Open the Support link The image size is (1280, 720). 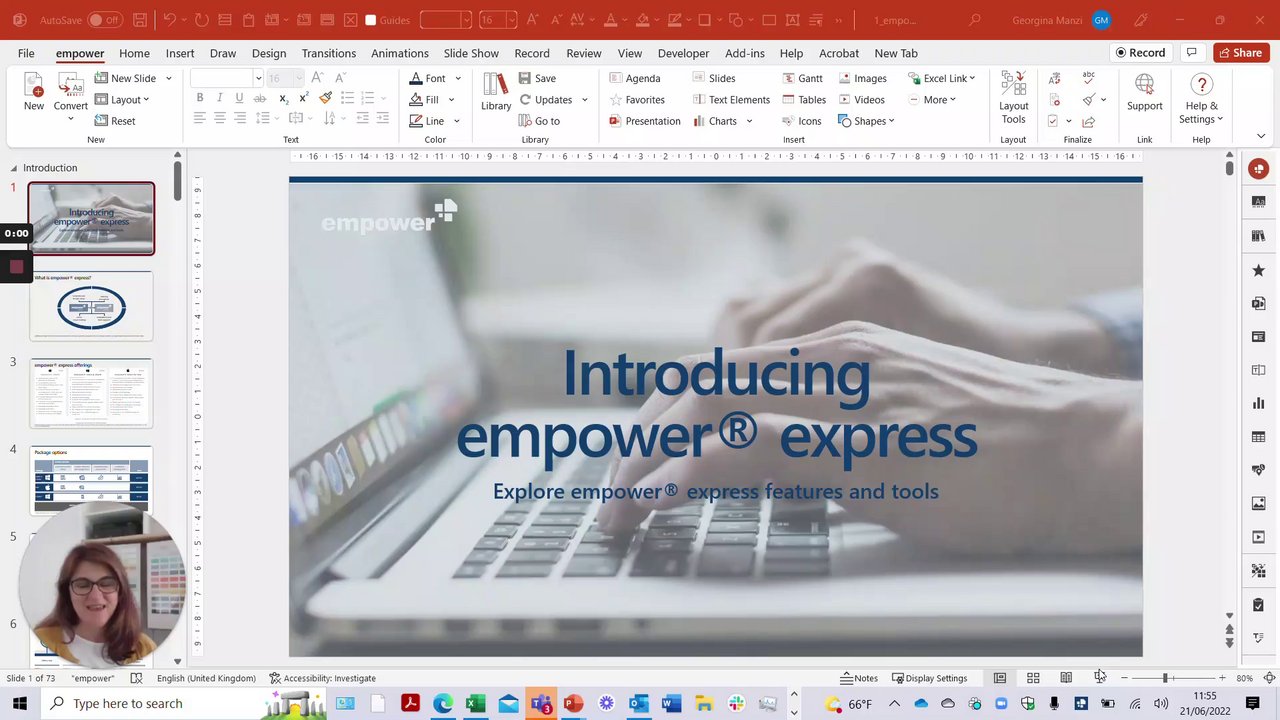[x=1145, y=92]
